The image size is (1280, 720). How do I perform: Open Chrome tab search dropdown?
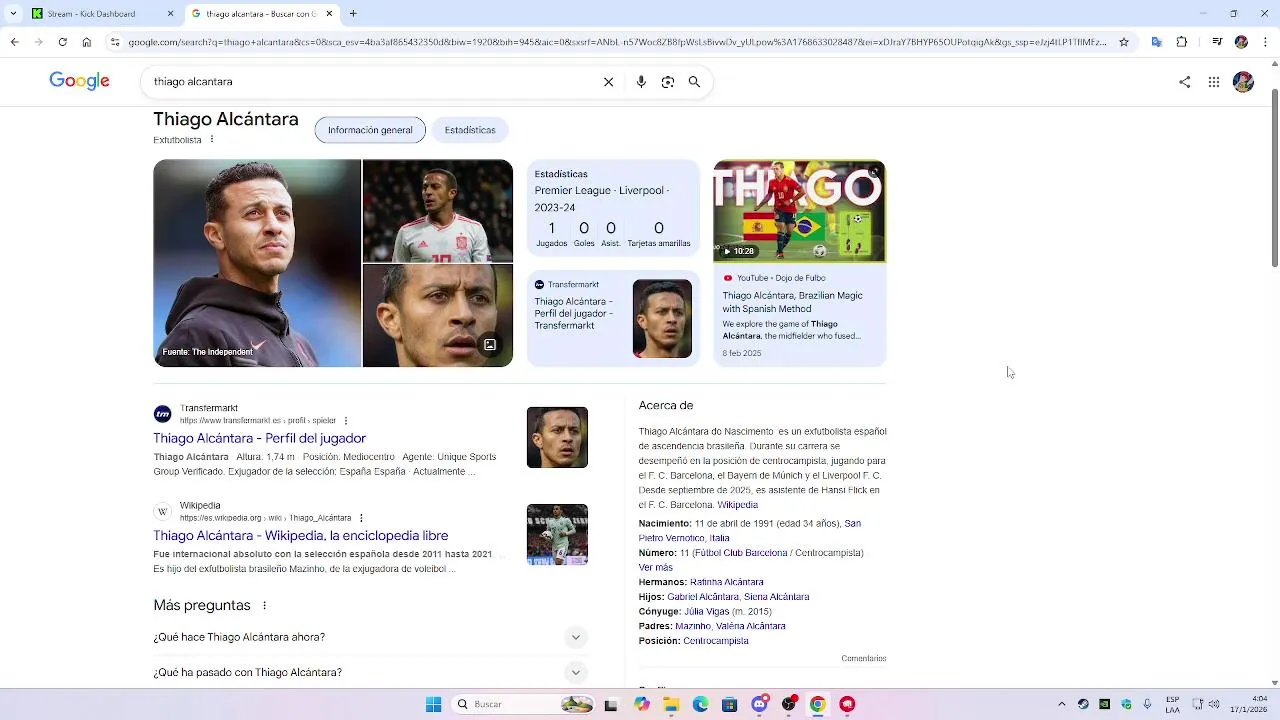coord(13,14)
